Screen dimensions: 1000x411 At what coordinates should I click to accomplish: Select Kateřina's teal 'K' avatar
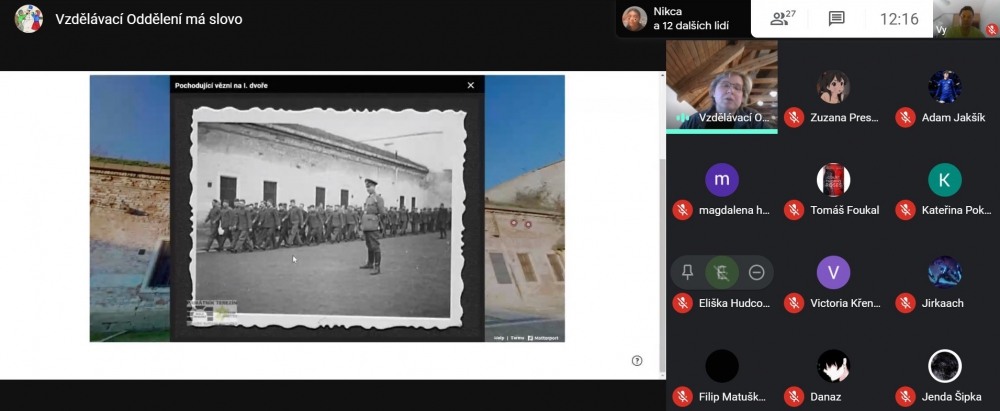coord(945,179)
